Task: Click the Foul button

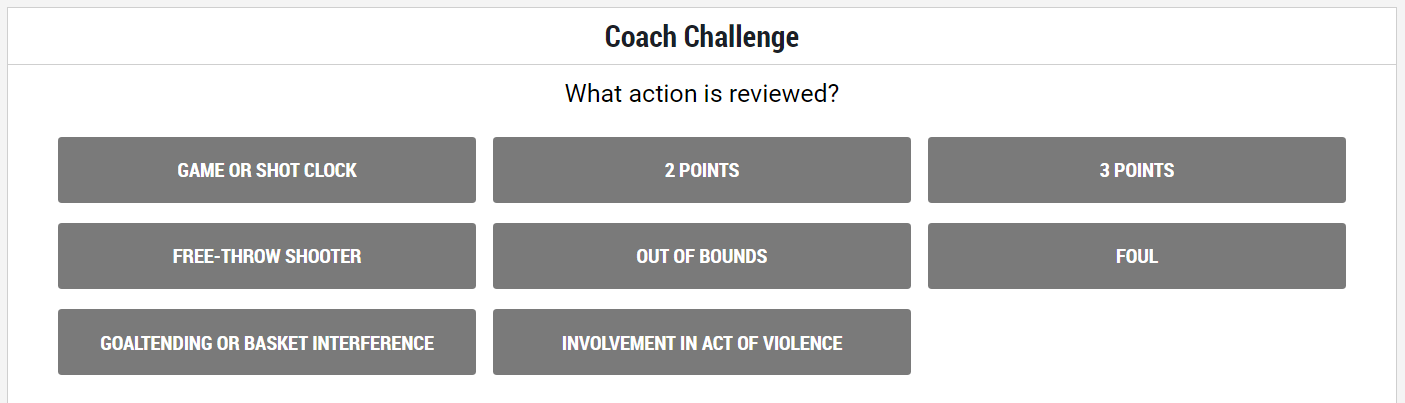Action: click(1137, 256)
